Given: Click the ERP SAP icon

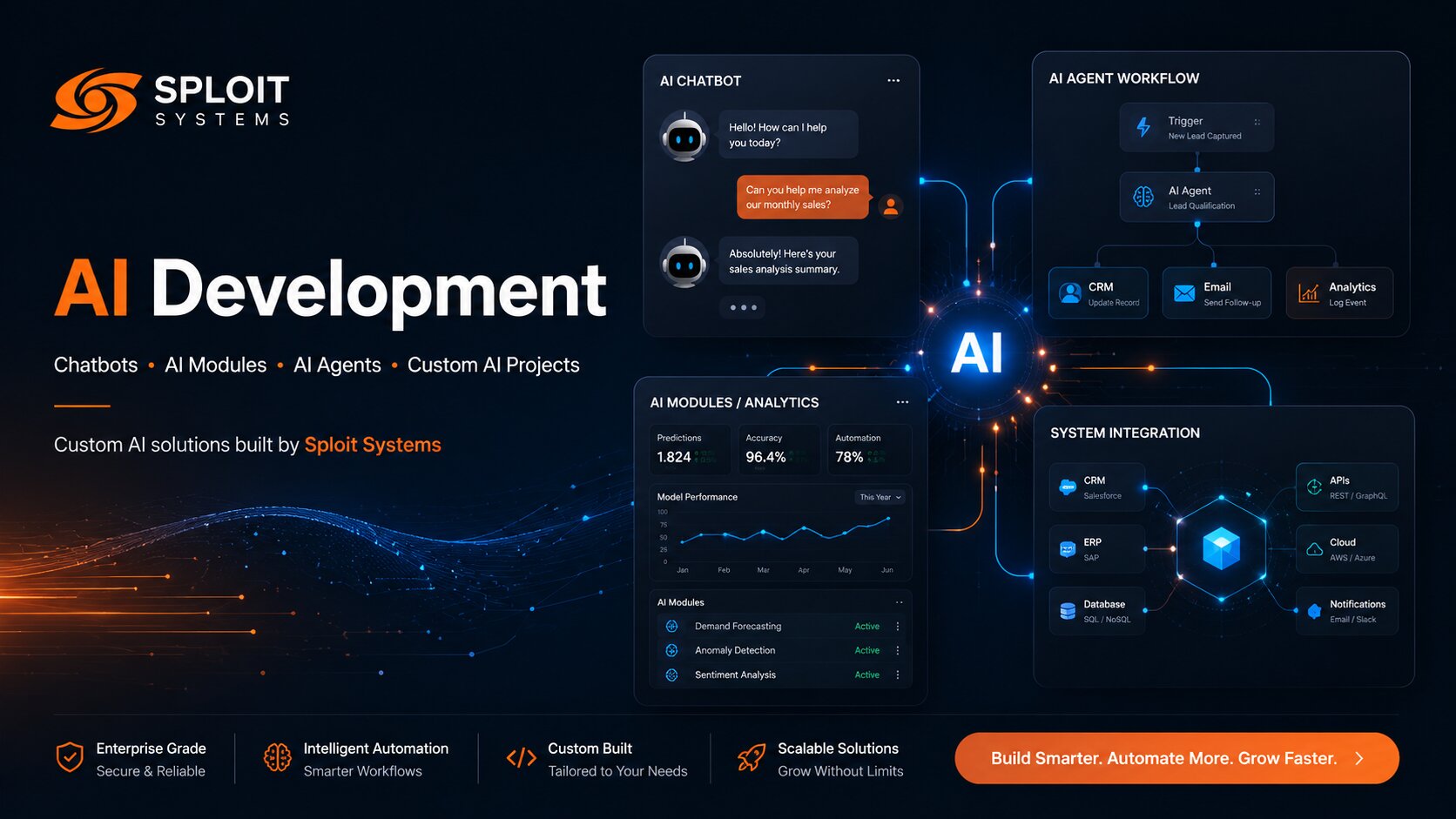Looking at the screenshot, I should pos(1068,549).
